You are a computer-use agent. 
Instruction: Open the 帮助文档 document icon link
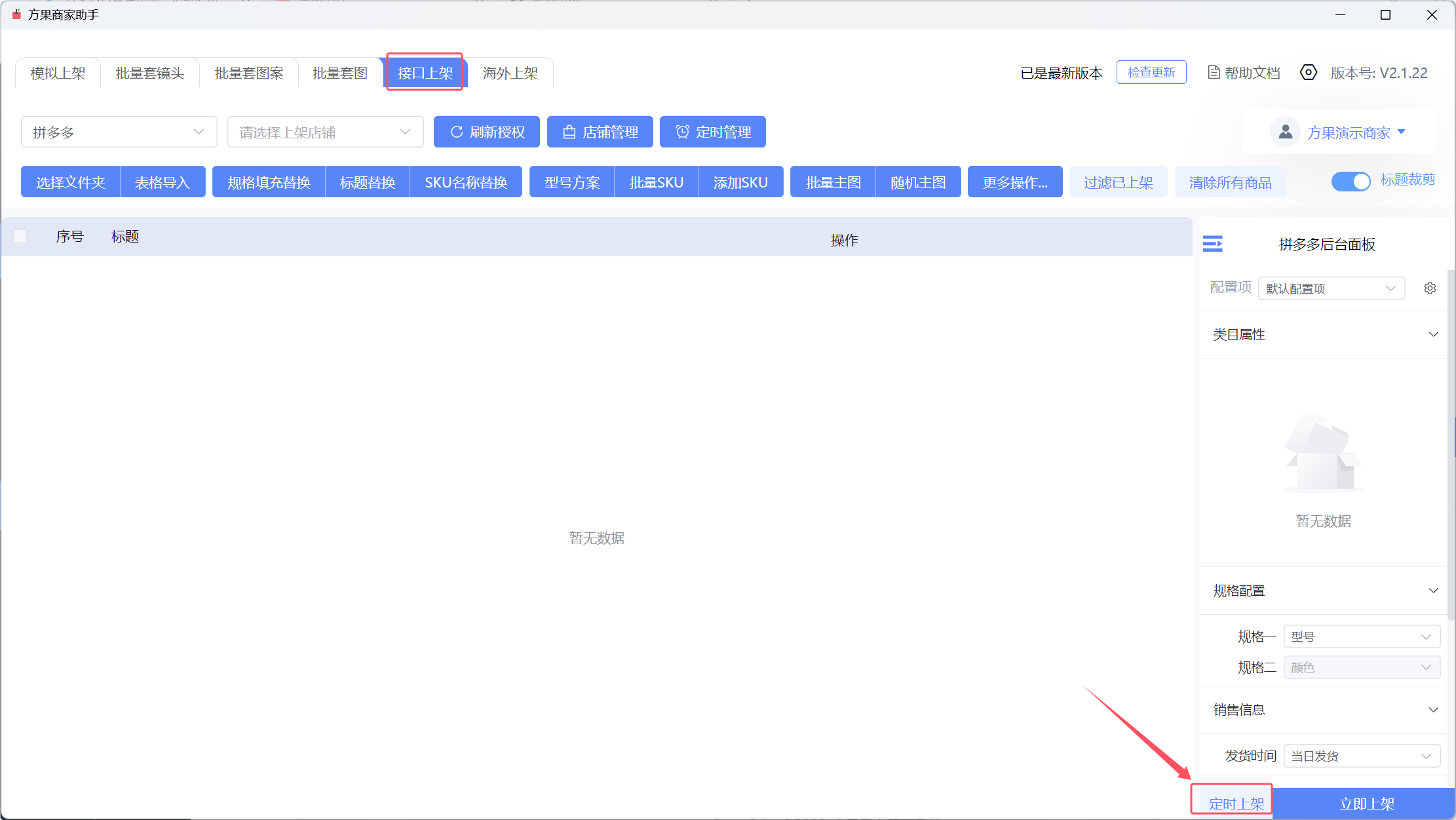1243,73
